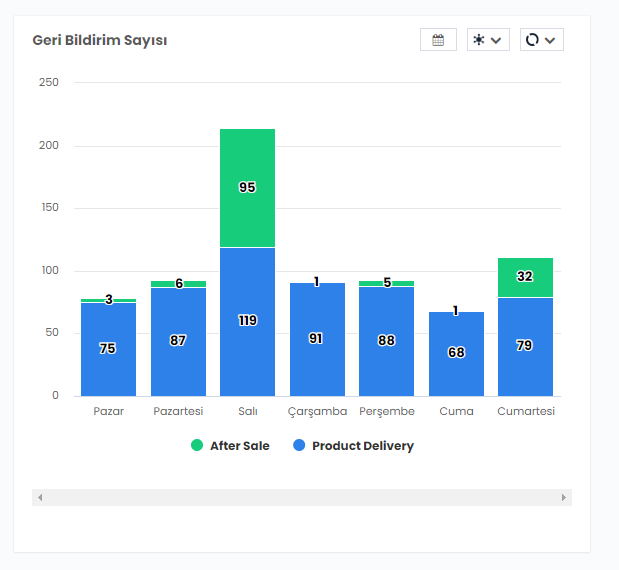This screenshot has width=619, height=570.
Task: Click the blue Product Delivery legend dot
Action: 299,446
